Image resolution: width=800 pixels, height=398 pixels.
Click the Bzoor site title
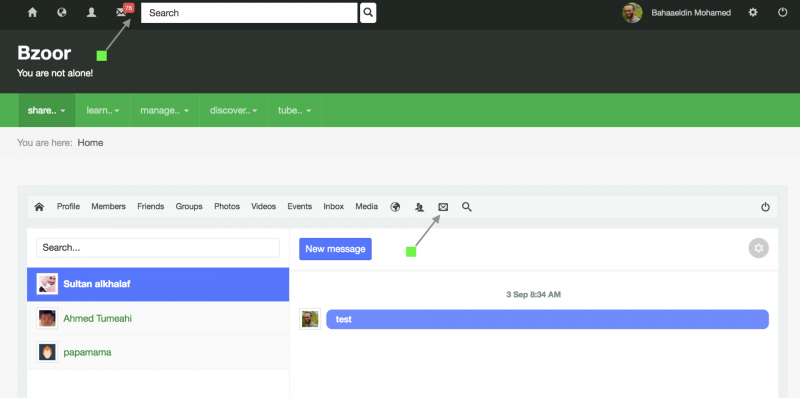[44, 53]
